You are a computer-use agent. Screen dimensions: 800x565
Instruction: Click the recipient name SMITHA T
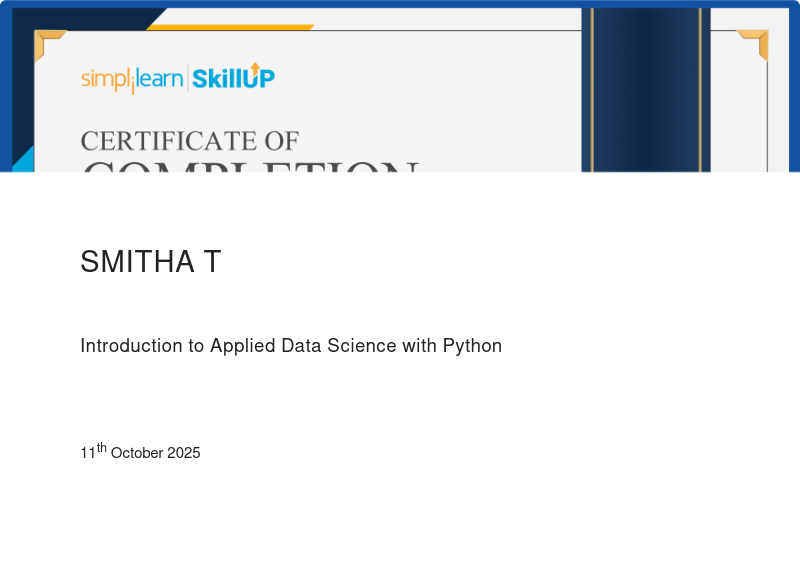click(x=150, y=262)
